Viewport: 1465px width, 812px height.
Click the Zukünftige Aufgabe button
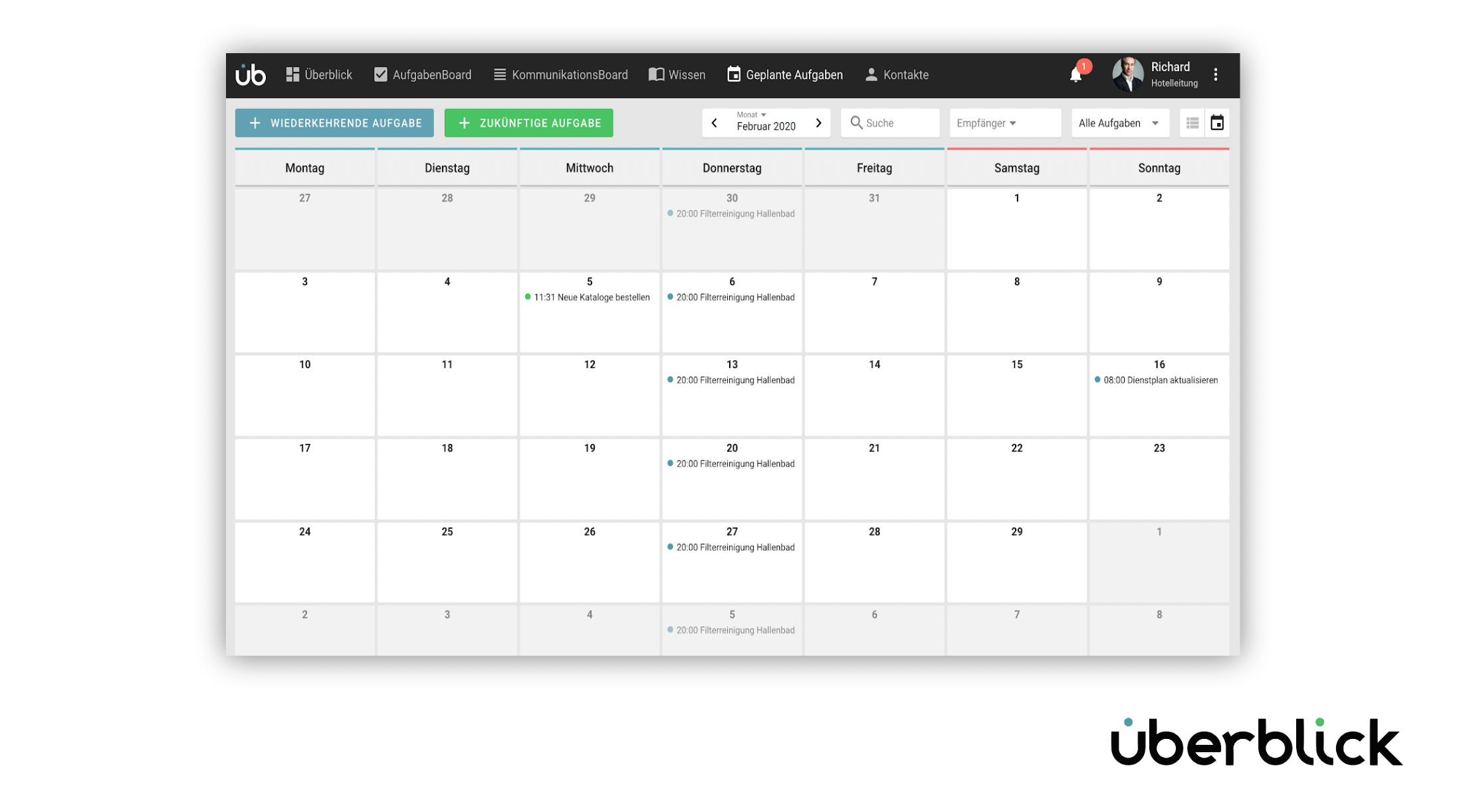coord(528,122)
